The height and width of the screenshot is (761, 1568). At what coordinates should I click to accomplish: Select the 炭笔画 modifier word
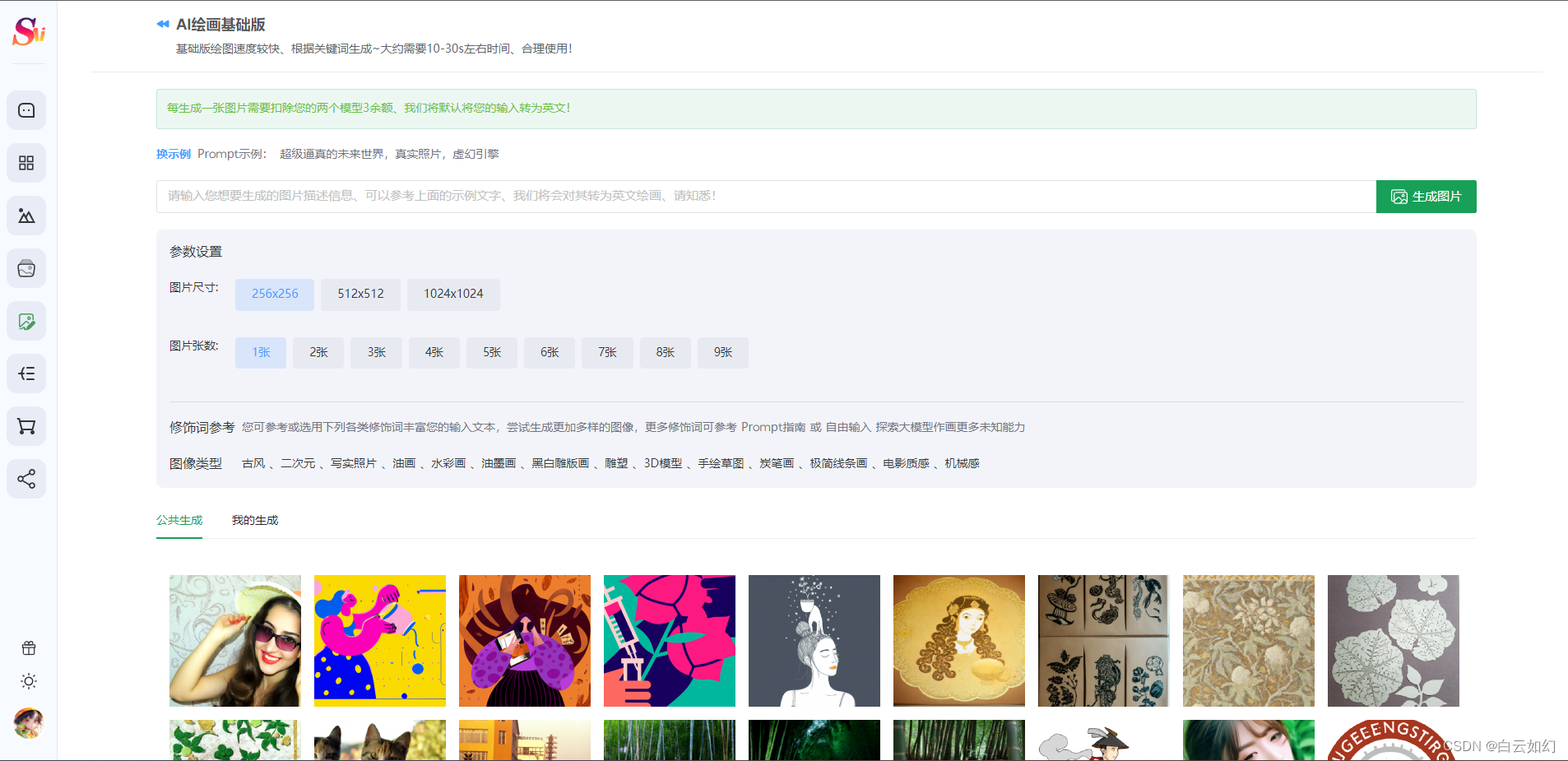click(x=777, y=463)
